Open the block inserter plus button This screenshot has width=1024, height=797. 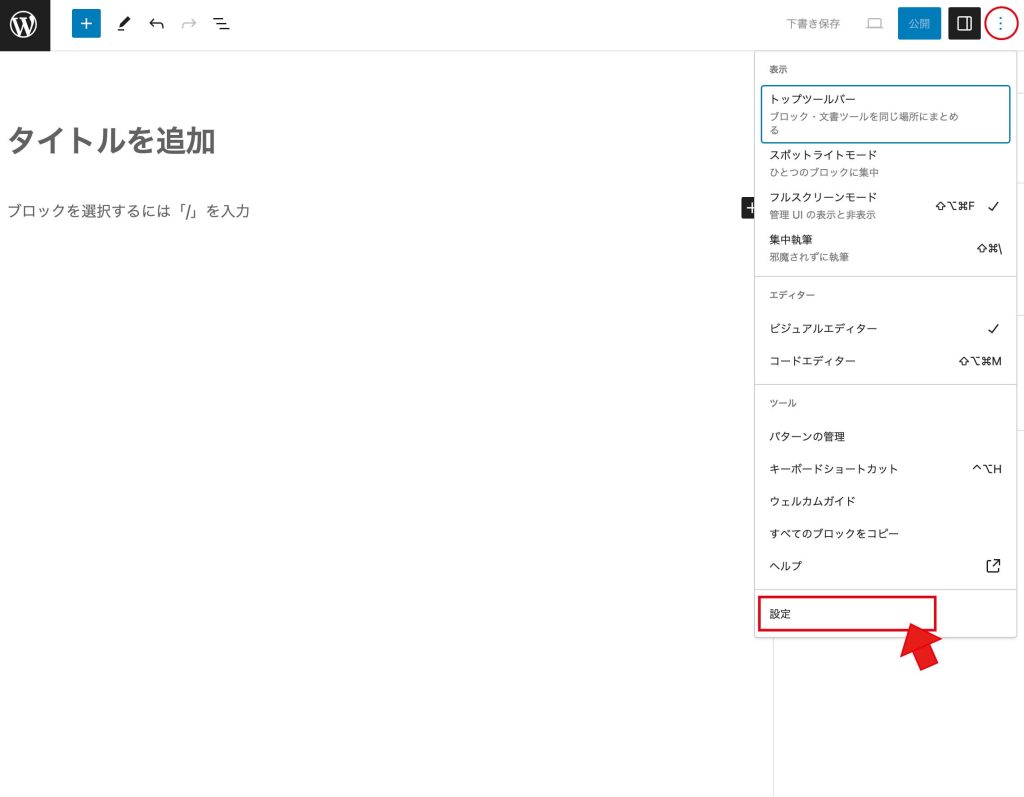86,24
